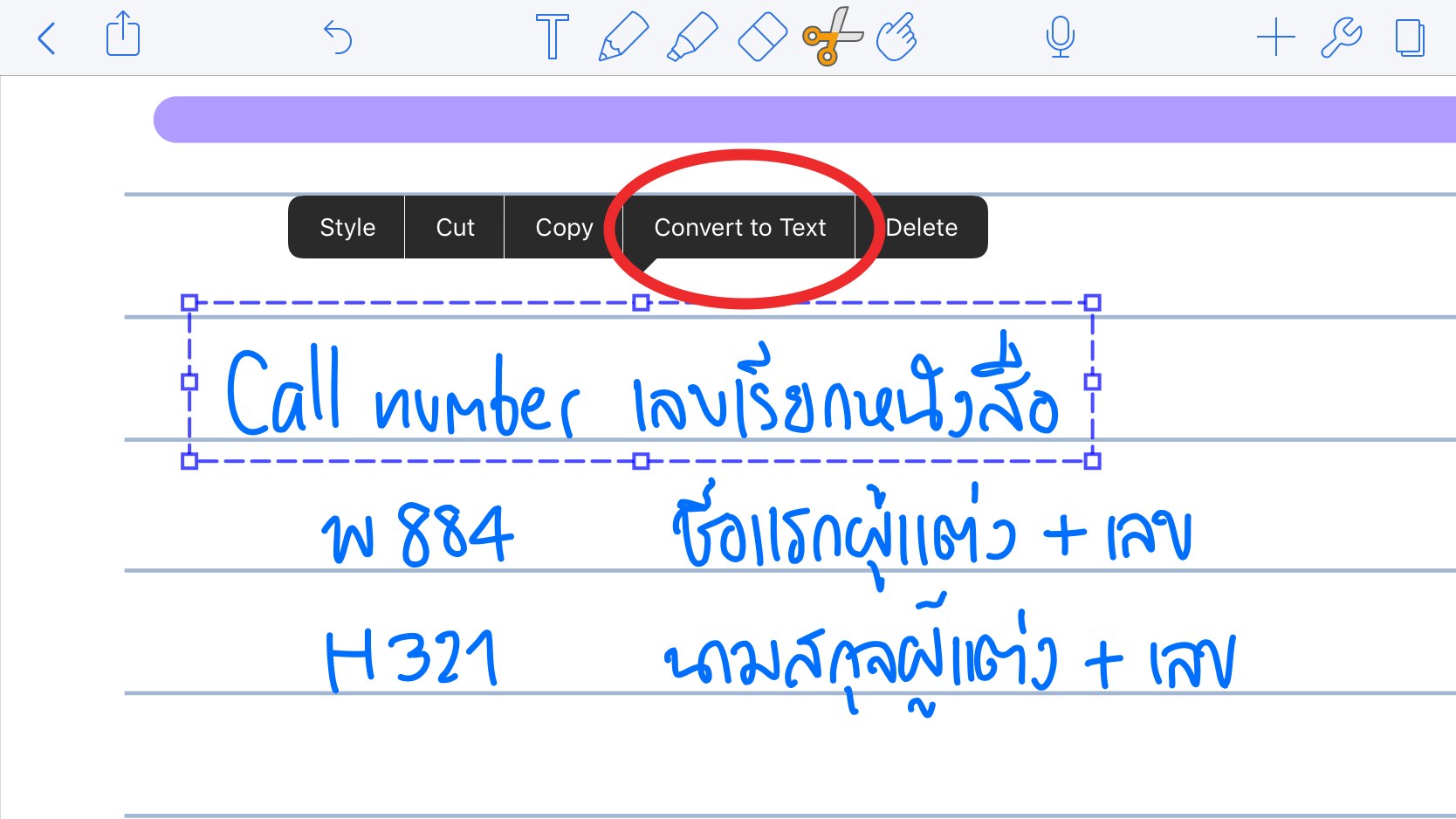Click the bottom-middle selection handle
Screen dimensions: 1456x819
(641, 460)
